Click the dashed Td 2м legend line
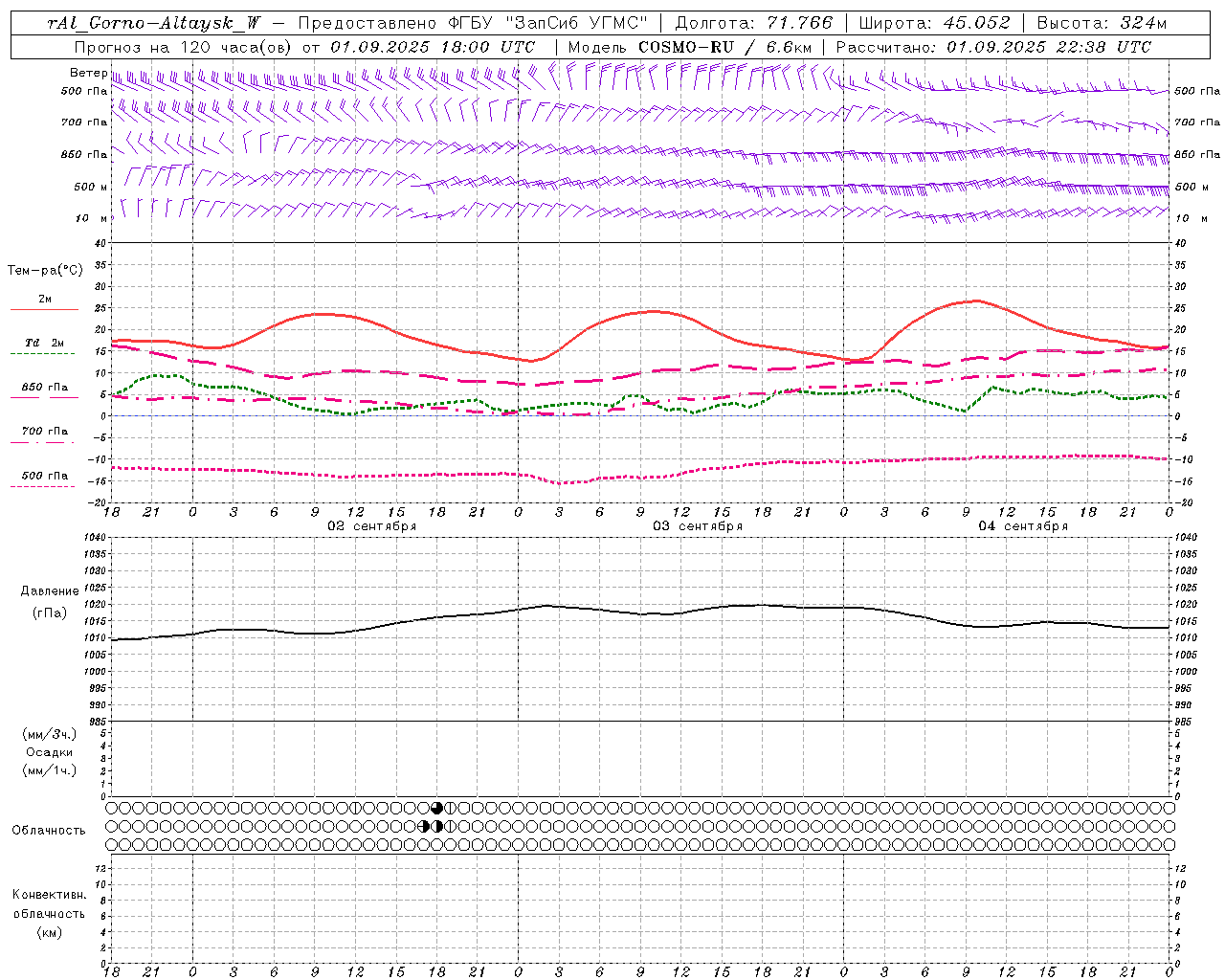 point(42,354)
